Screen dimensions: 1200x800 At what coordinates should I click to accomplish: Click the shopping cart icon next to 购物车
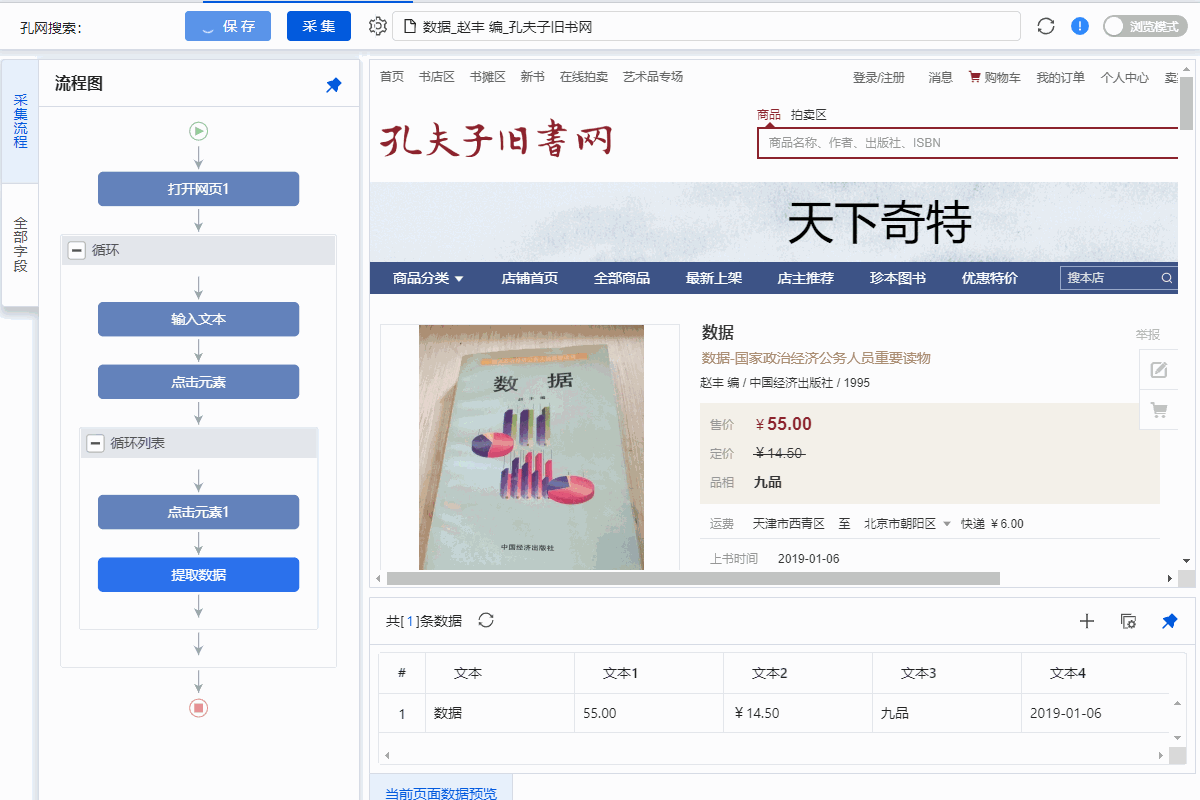pyautogui.click(x=975, y=77)
